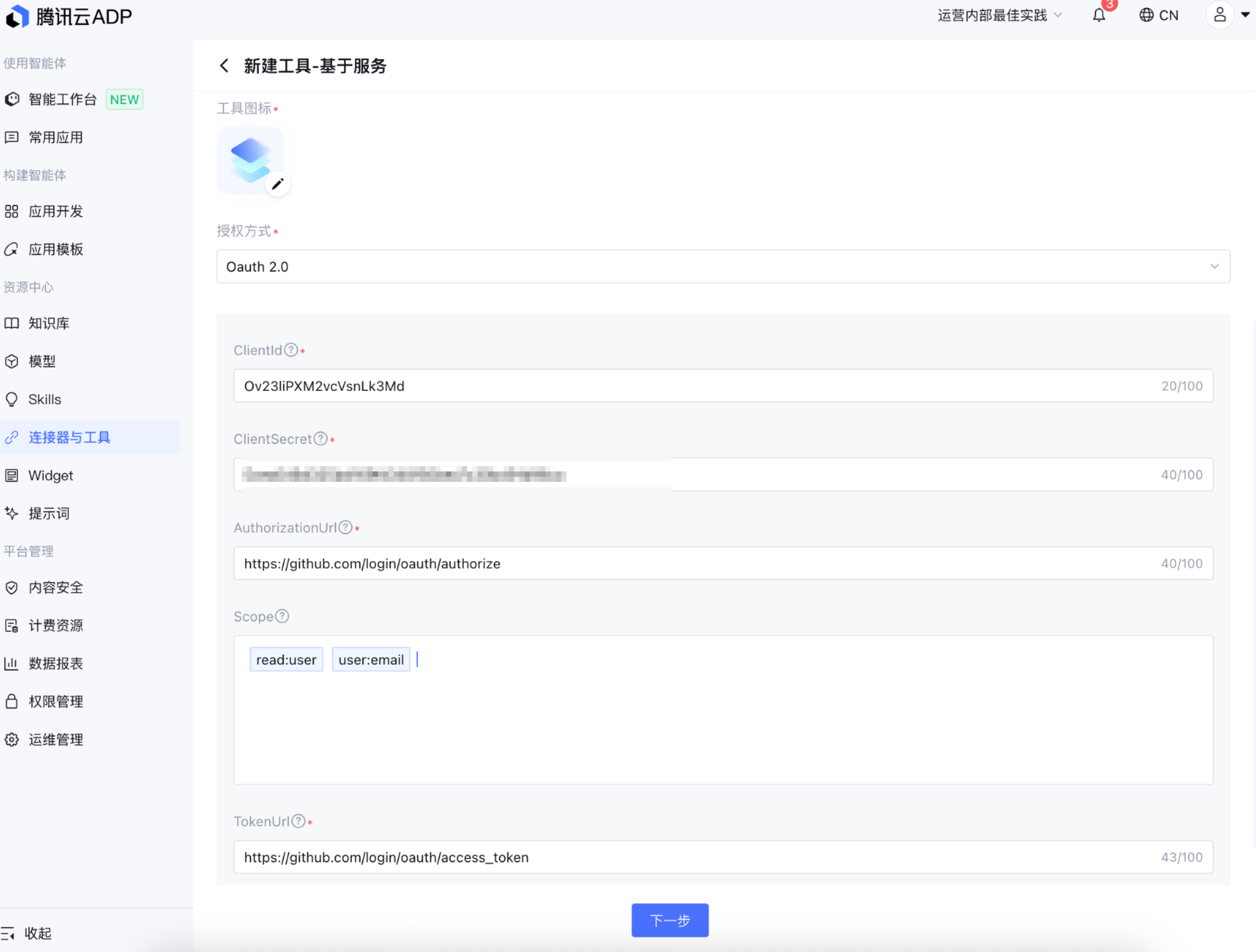The height and width of the screenshot is (952, 1256).
Task: Click the 内容安全 shield icon
Action: tap(12, 587)
